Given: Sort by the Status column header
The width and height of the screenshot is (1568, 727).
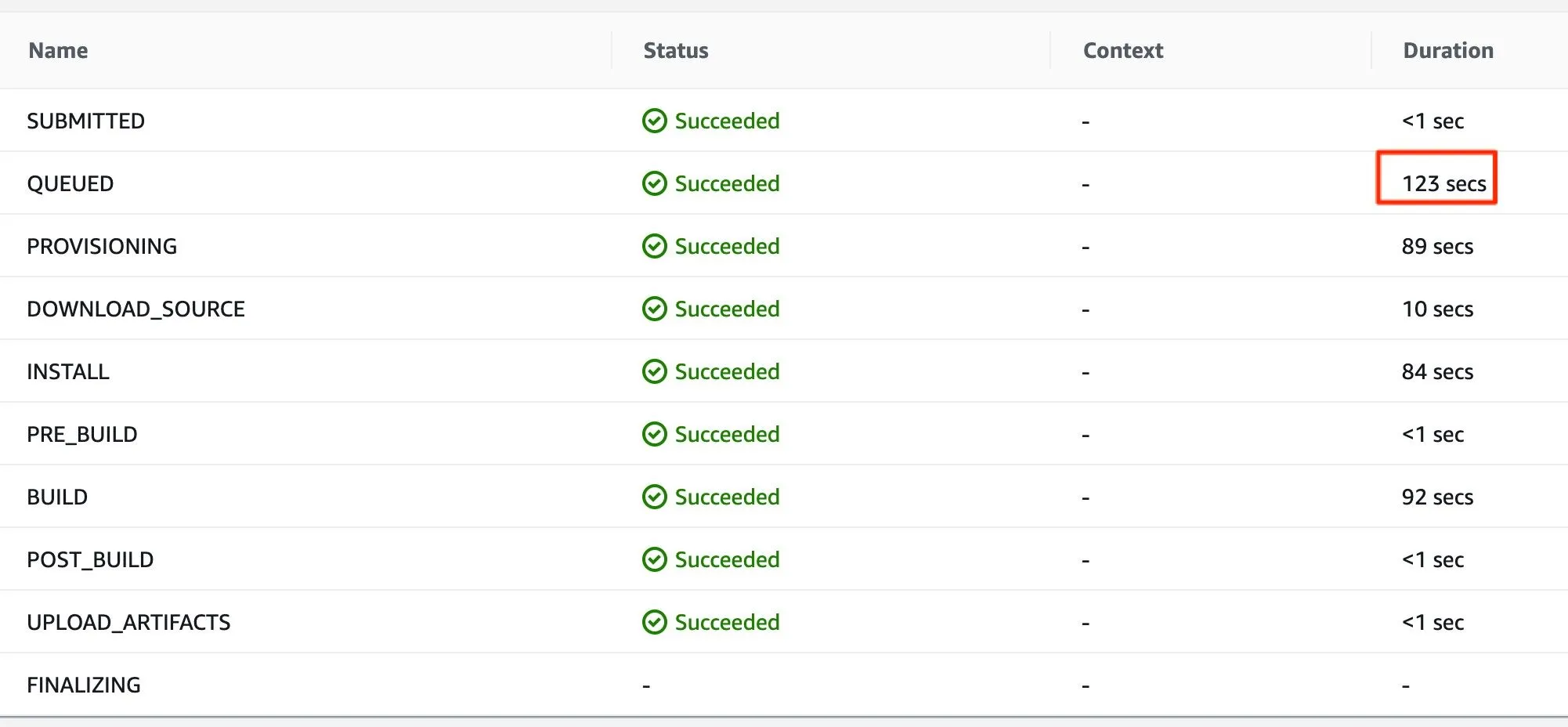Looking at the screenshot, I should coord(675,51).
